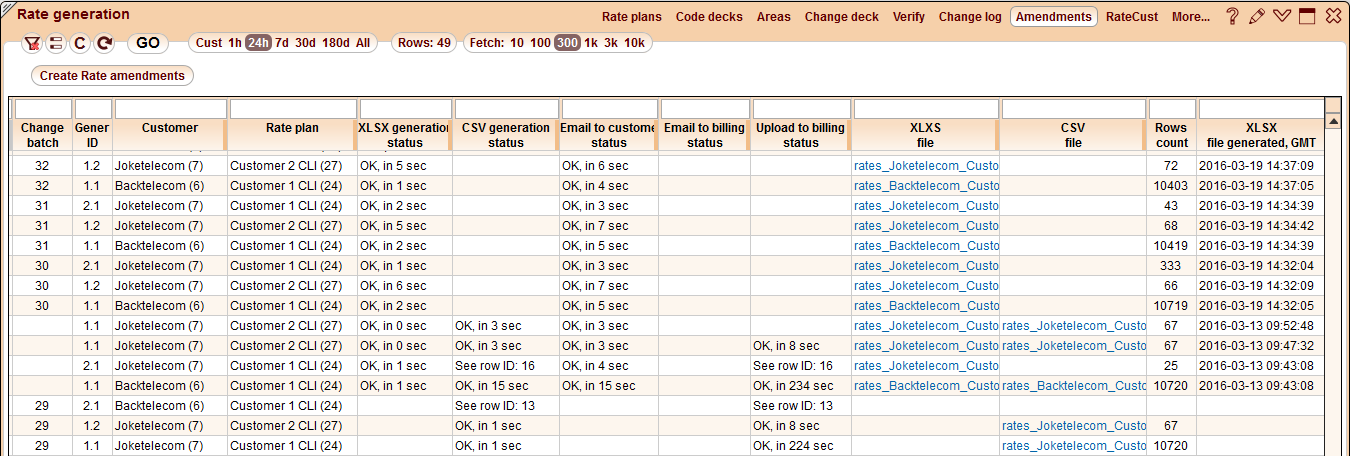Image resolution: width=1350 pixels, height=456 pixels.
Task: Maximize the Rate generation panel
Action: tap(1306, 16)
